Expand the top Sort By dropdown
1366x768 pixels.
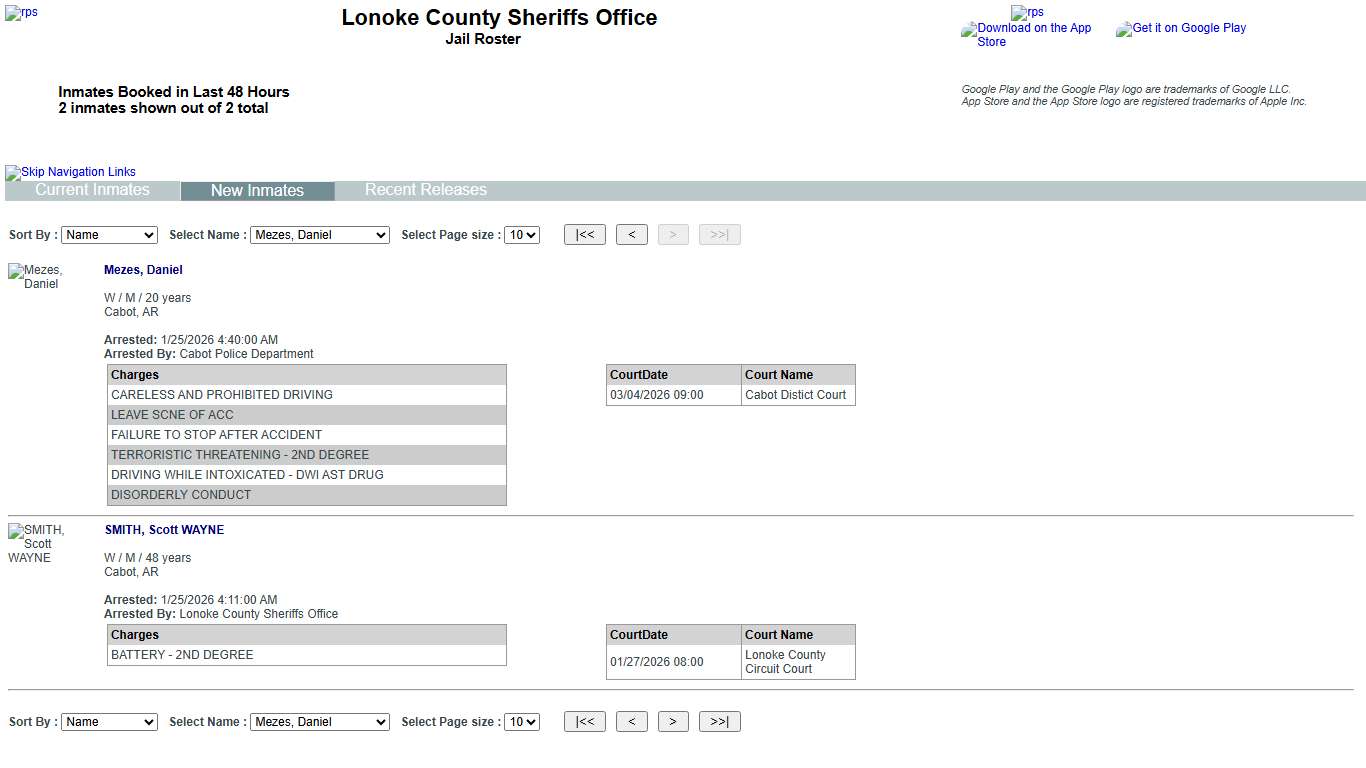pyautogui.click(x=109, y=235)
